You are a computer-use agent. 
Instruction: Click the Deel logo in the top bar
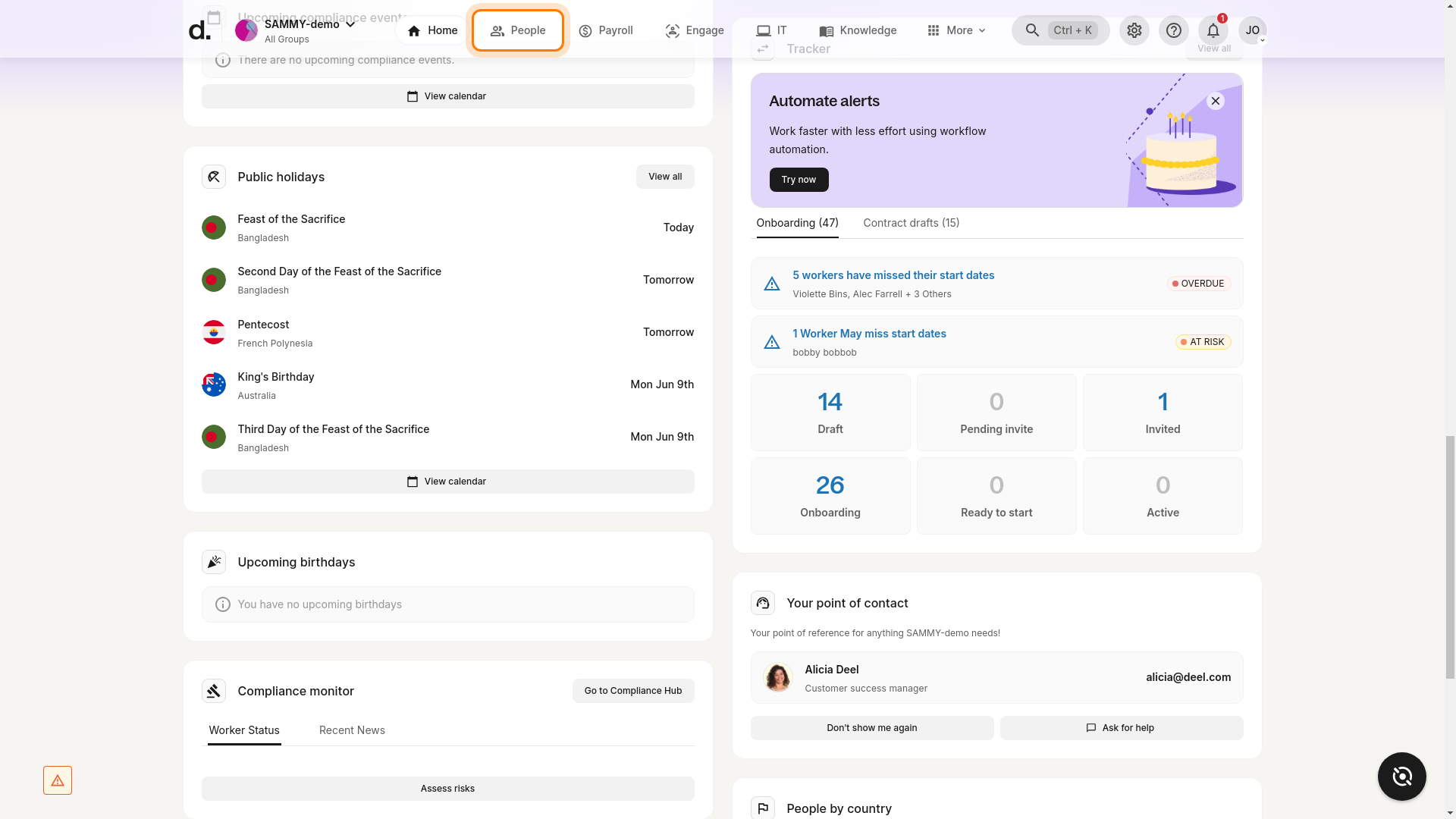pos(199,30)
